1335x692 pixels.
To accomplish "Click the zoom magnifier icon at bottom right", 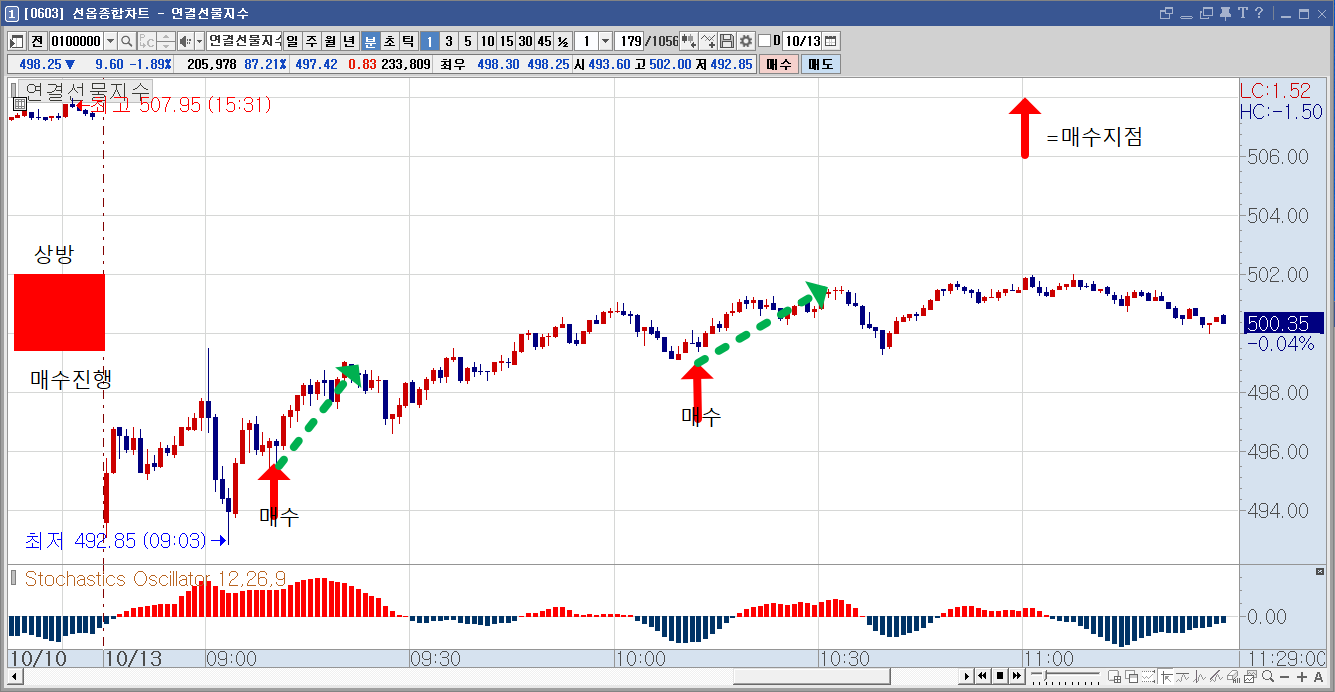I will (1267, 677).
